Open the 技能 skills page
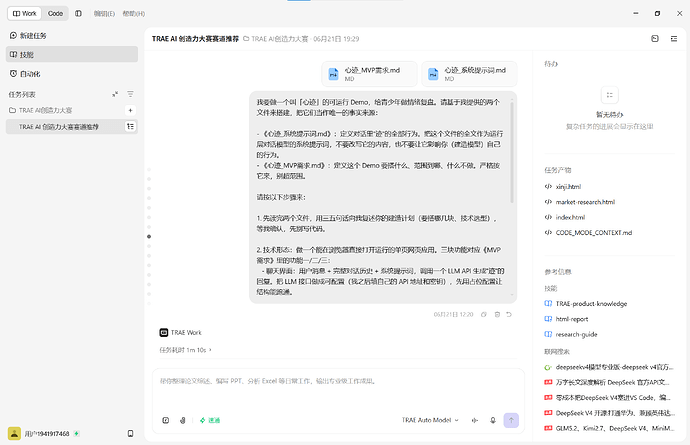The image size is (690, 445). [x=72, y=55]
